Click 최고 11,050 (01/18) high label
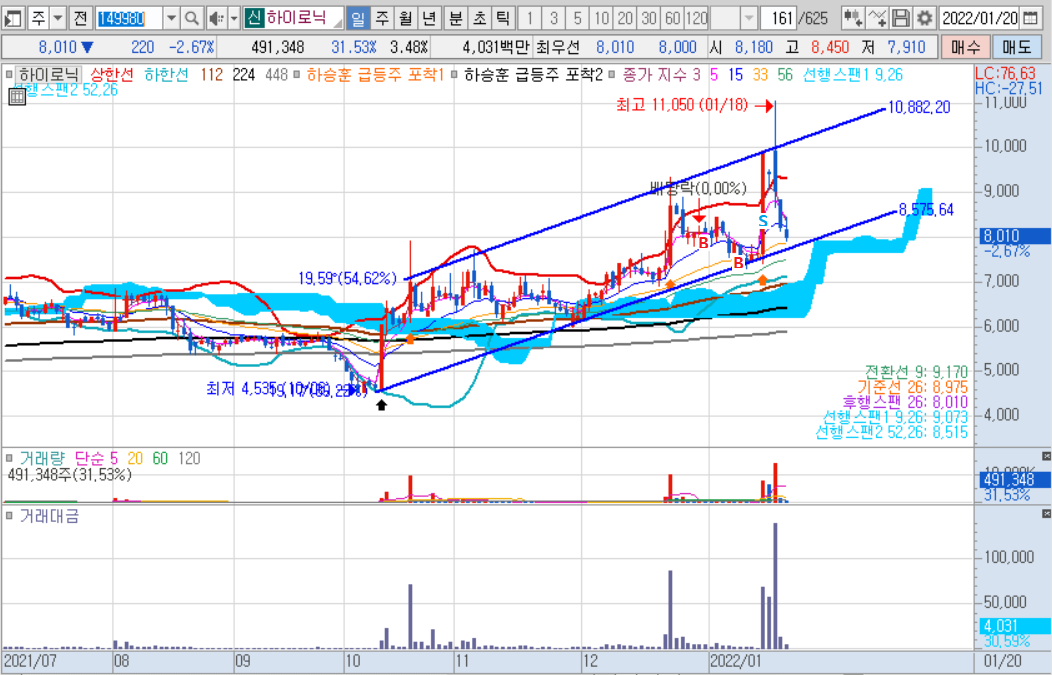Screen dimensions: 1052x675 [x=682, y=105]
